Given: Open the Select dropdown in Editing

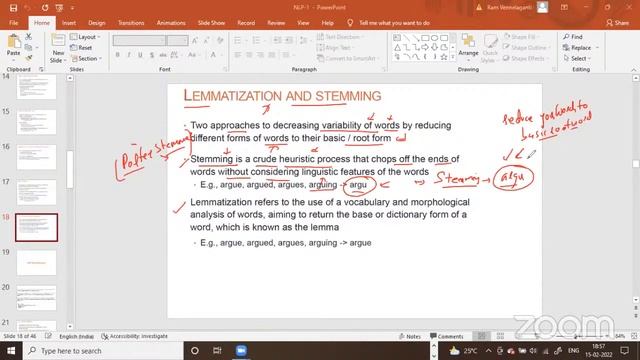Looking at the screenshot, I should pyautogui.click(x=578, y=58).
